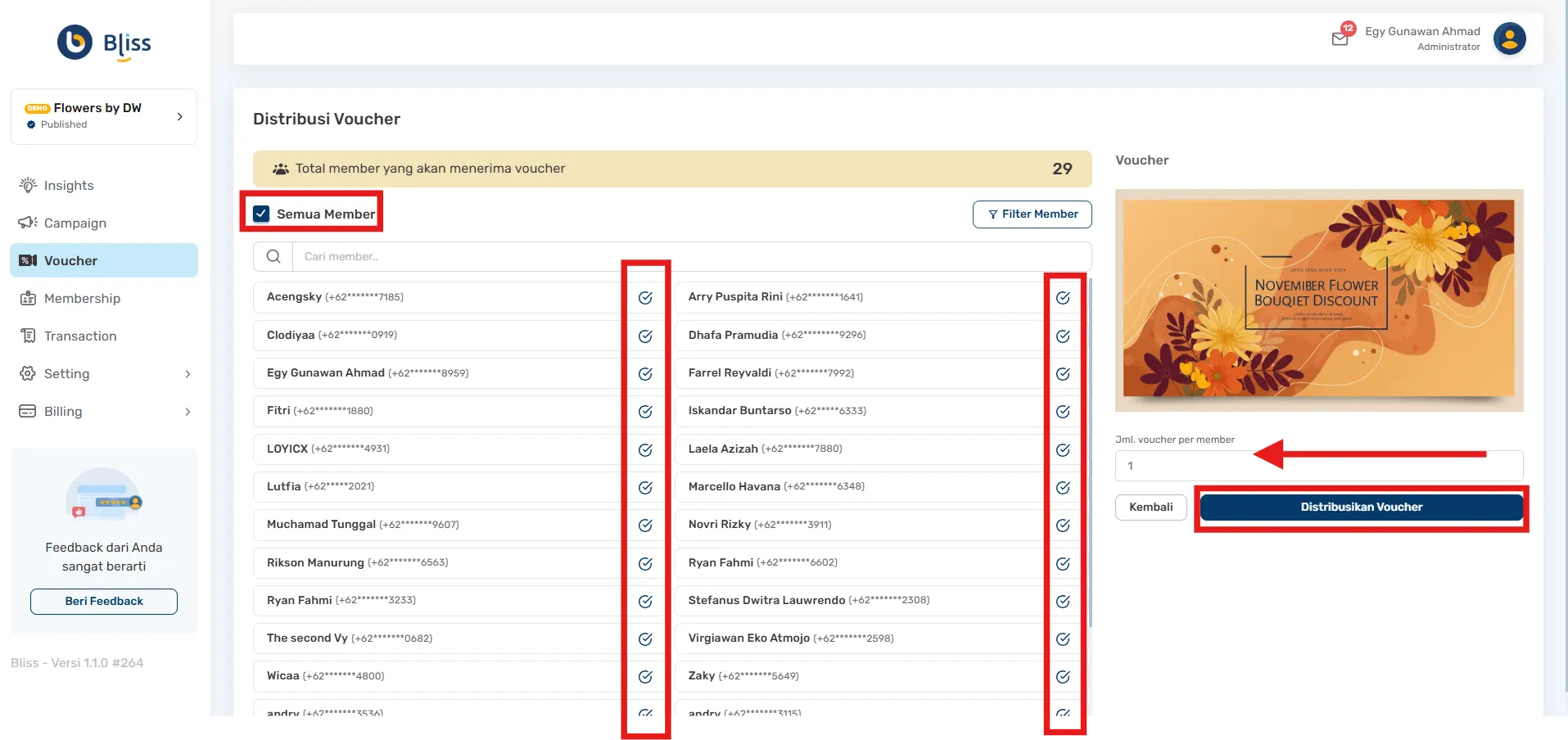This screenshot has width=1568, height=740.
Task: Open the Filter Member options
Action: click(1032, 214)
